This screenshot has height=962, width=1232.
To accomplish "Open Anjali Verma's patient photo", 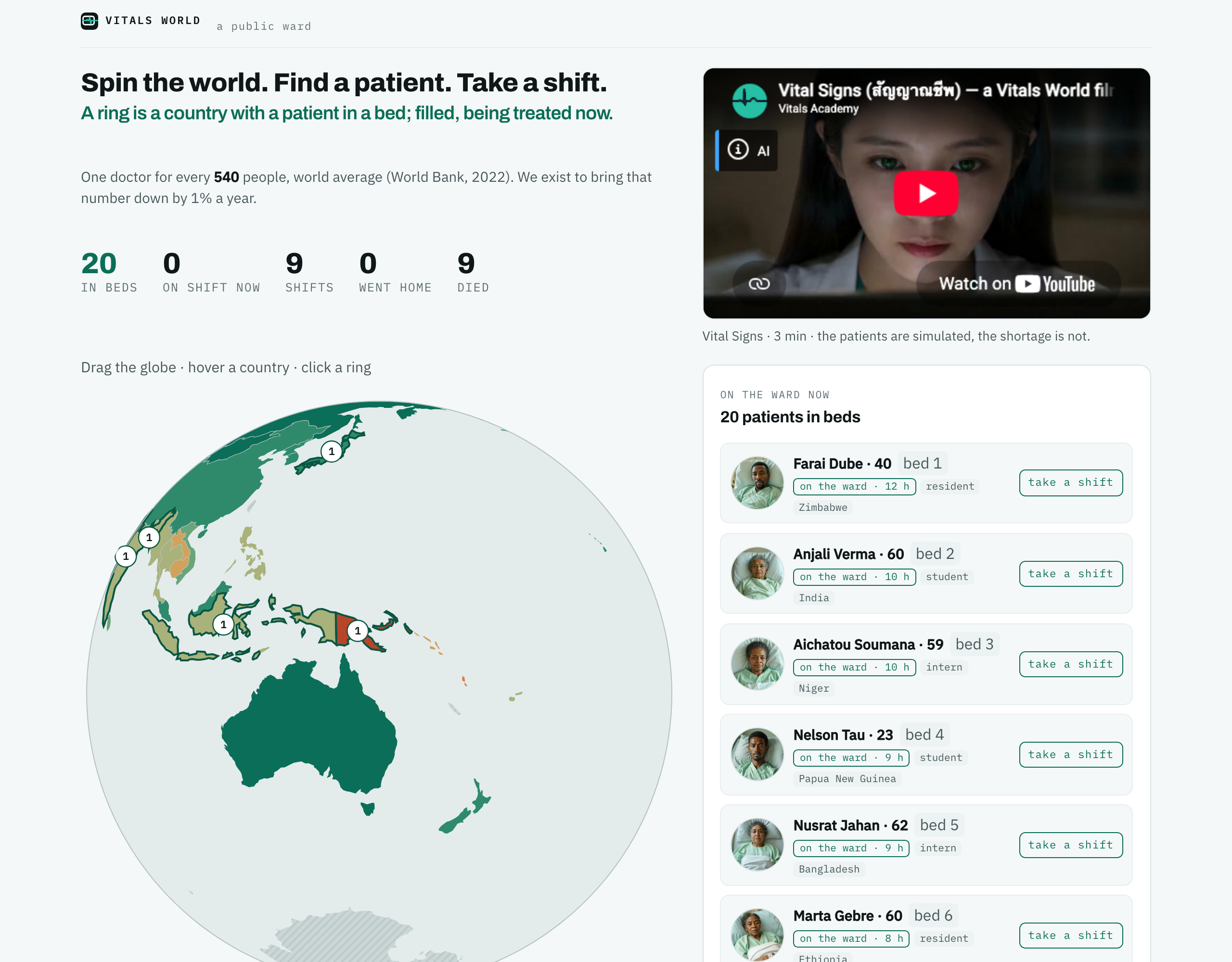I will tap(757, 573).
